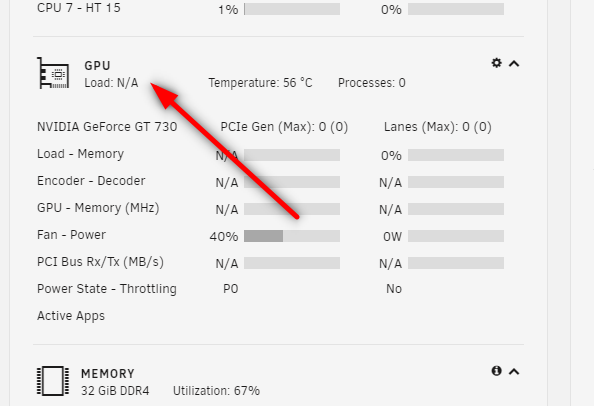Click the Power 0W bar
Screen dimensions: 594x406
[x=456, y=236]
